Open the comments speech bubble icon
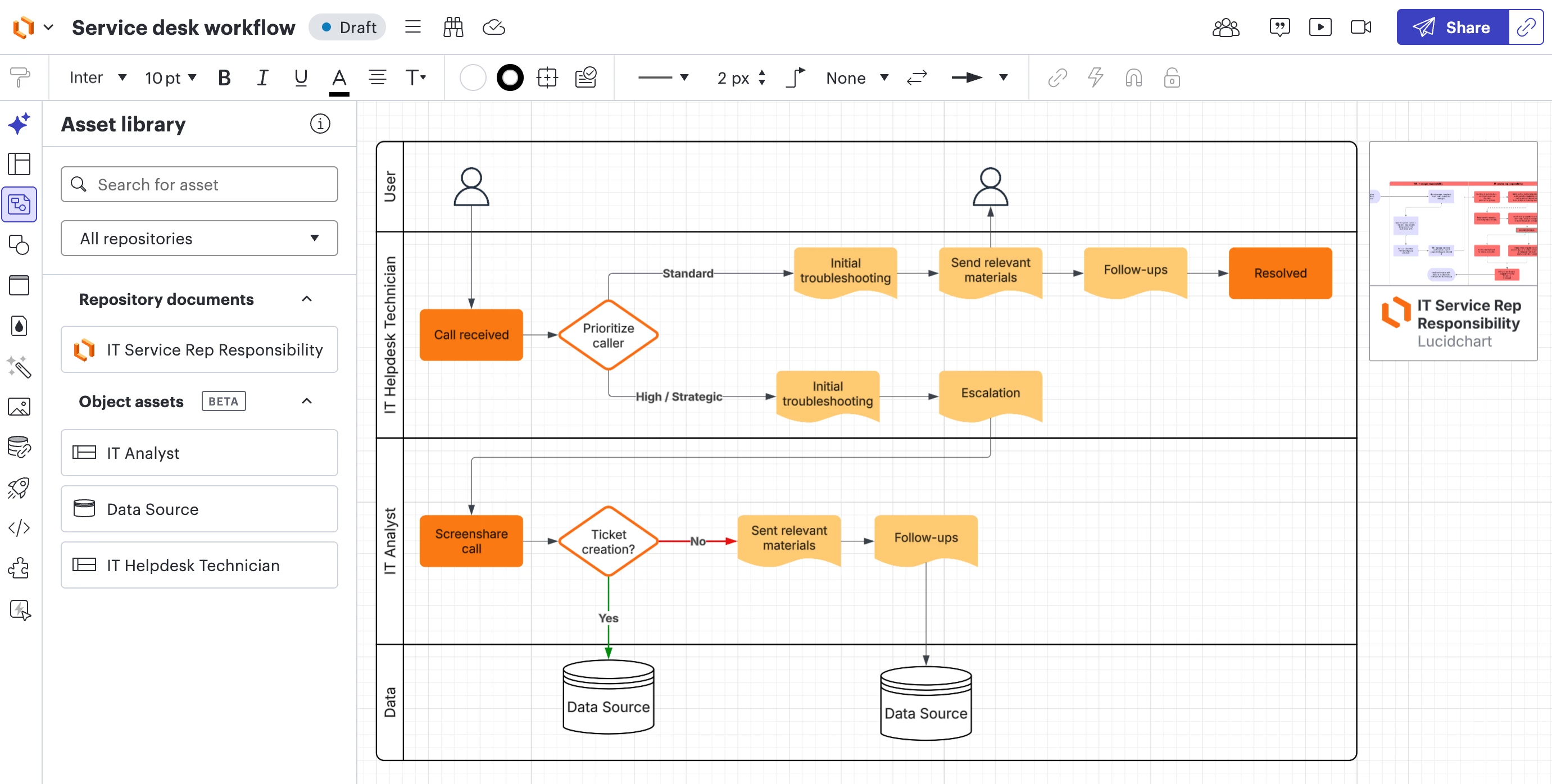This screenshot has height=784, width=1552. (x=1279, y=27)
